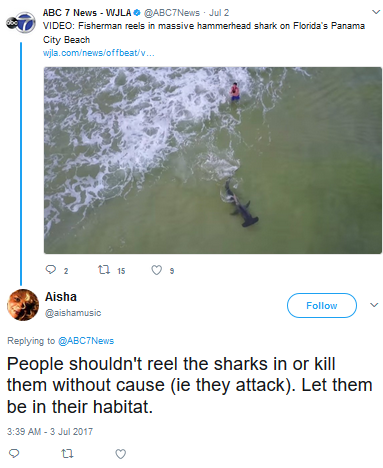Click Aisha's profile picture
The width and height of the screenshot is (383, 468).
point(23,305)
